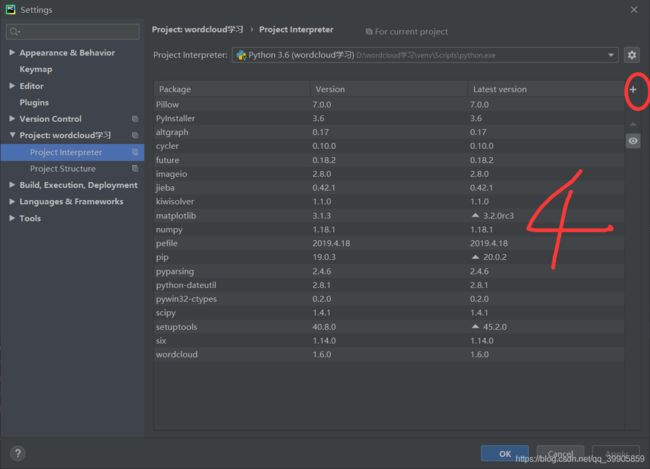Select the kiwisolver package row
Viewport: 650px width, 469px height.
coord(389,202)
